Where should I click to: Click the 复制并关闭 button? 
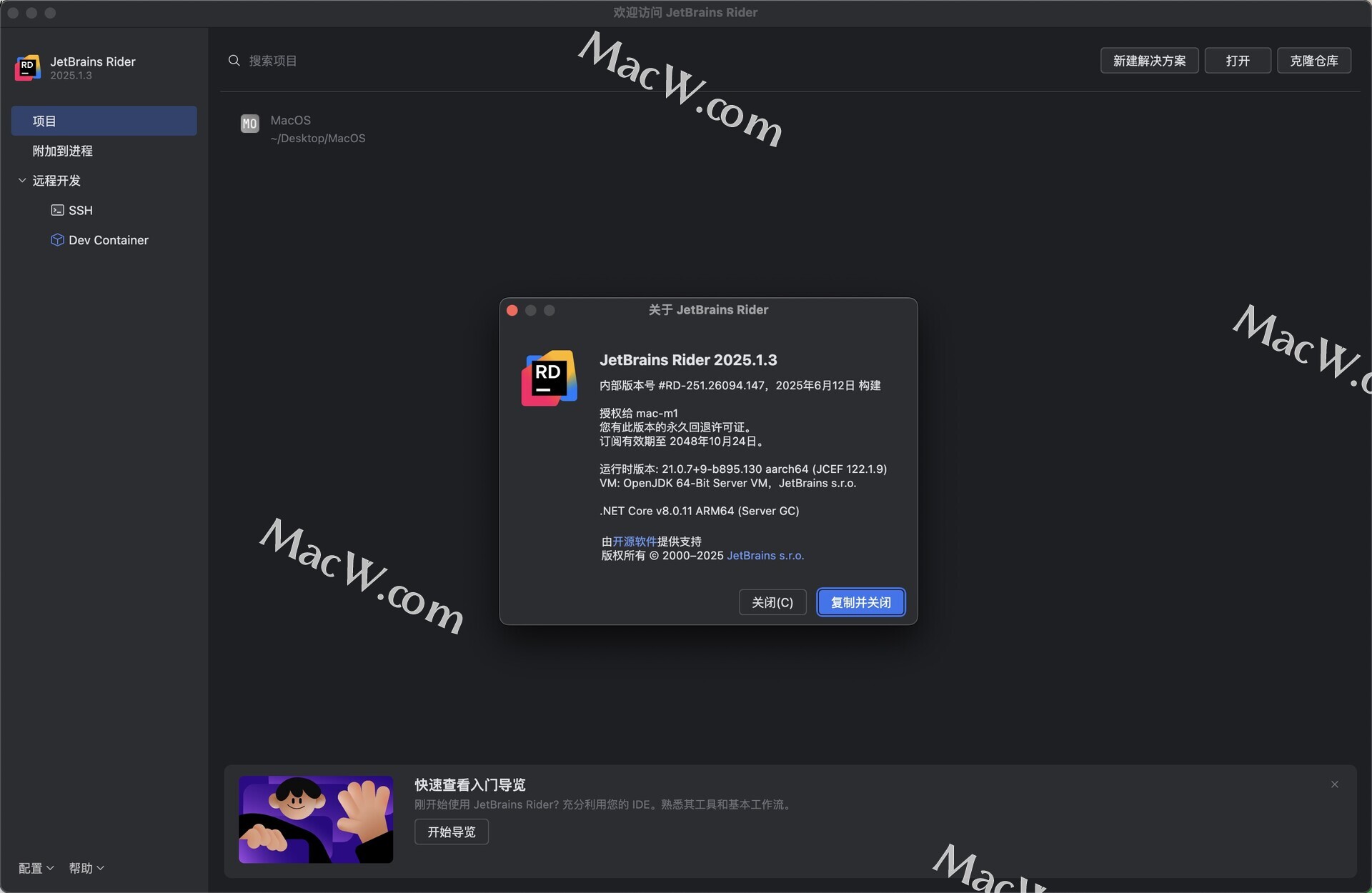point(860,602)
